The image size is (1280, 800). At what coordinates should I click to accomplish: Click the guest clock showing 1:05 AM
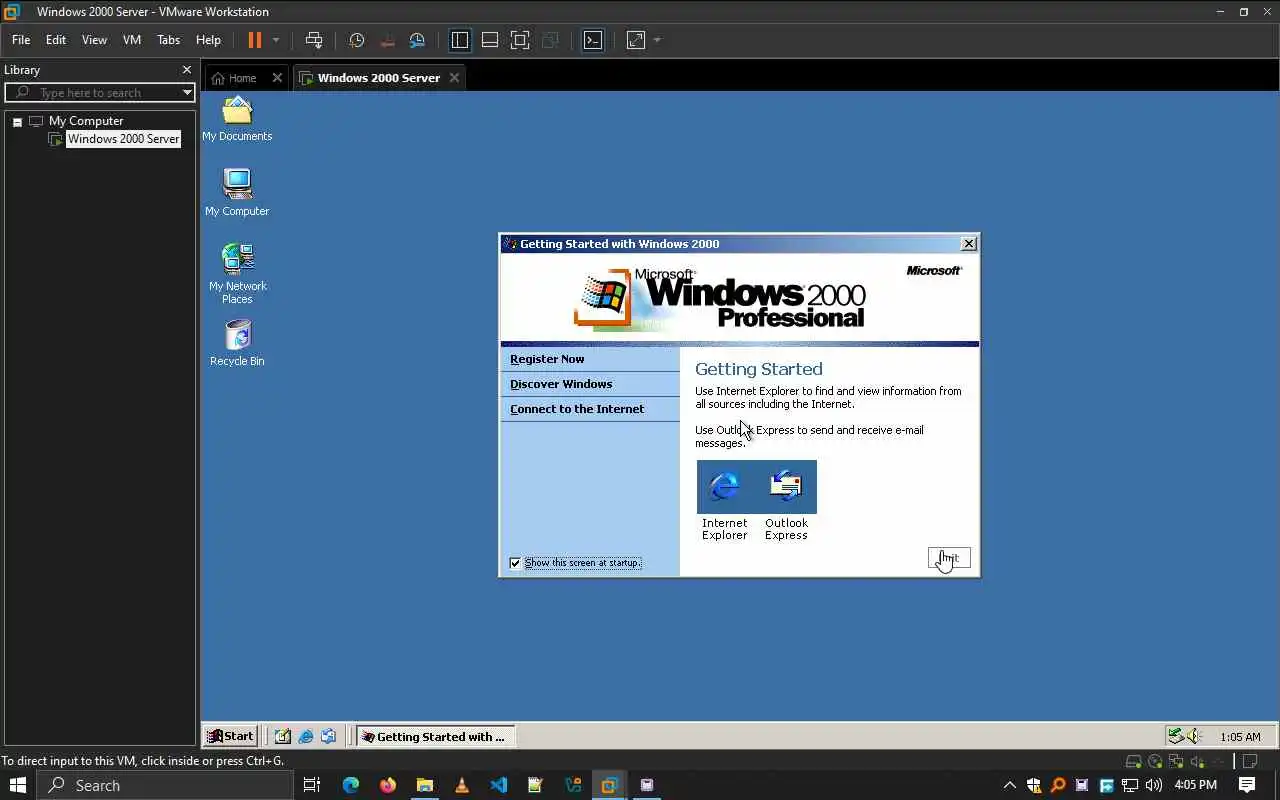pos(1240,737)
